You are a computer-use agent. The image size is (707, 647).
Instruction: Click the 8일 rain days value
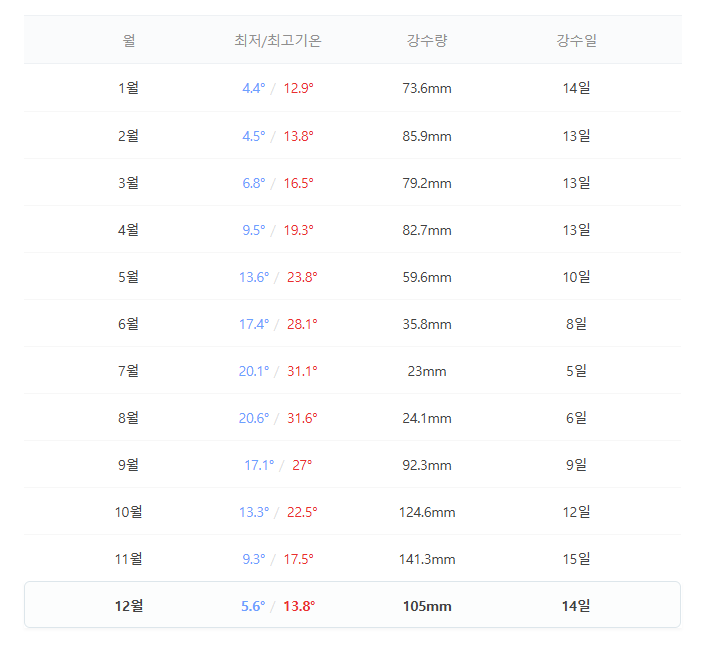pyautogui.click(x=576, y=324)
